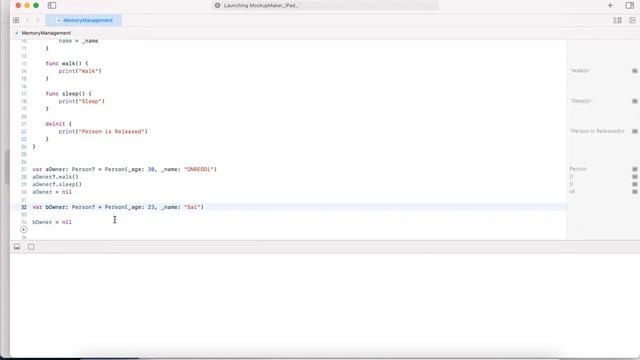Image resolution: width=640 pixels, height=360 pixels.
Task: Close the window with the red button
Action: 18,5
